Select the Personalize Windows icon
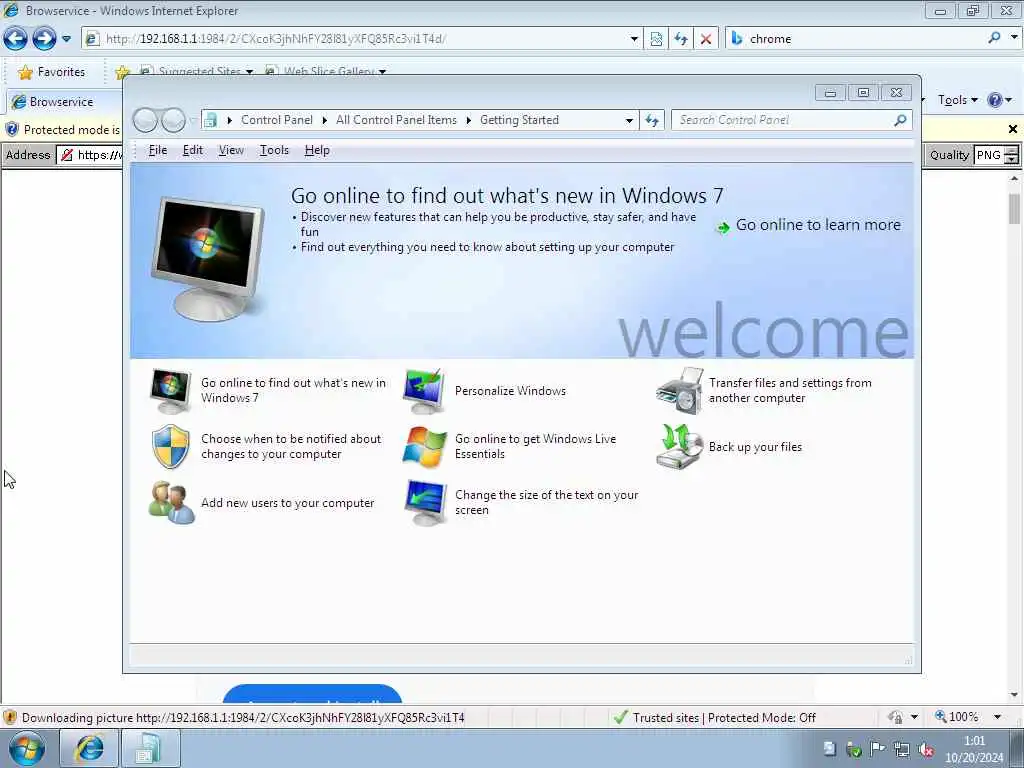 click(x=424, y=391)
